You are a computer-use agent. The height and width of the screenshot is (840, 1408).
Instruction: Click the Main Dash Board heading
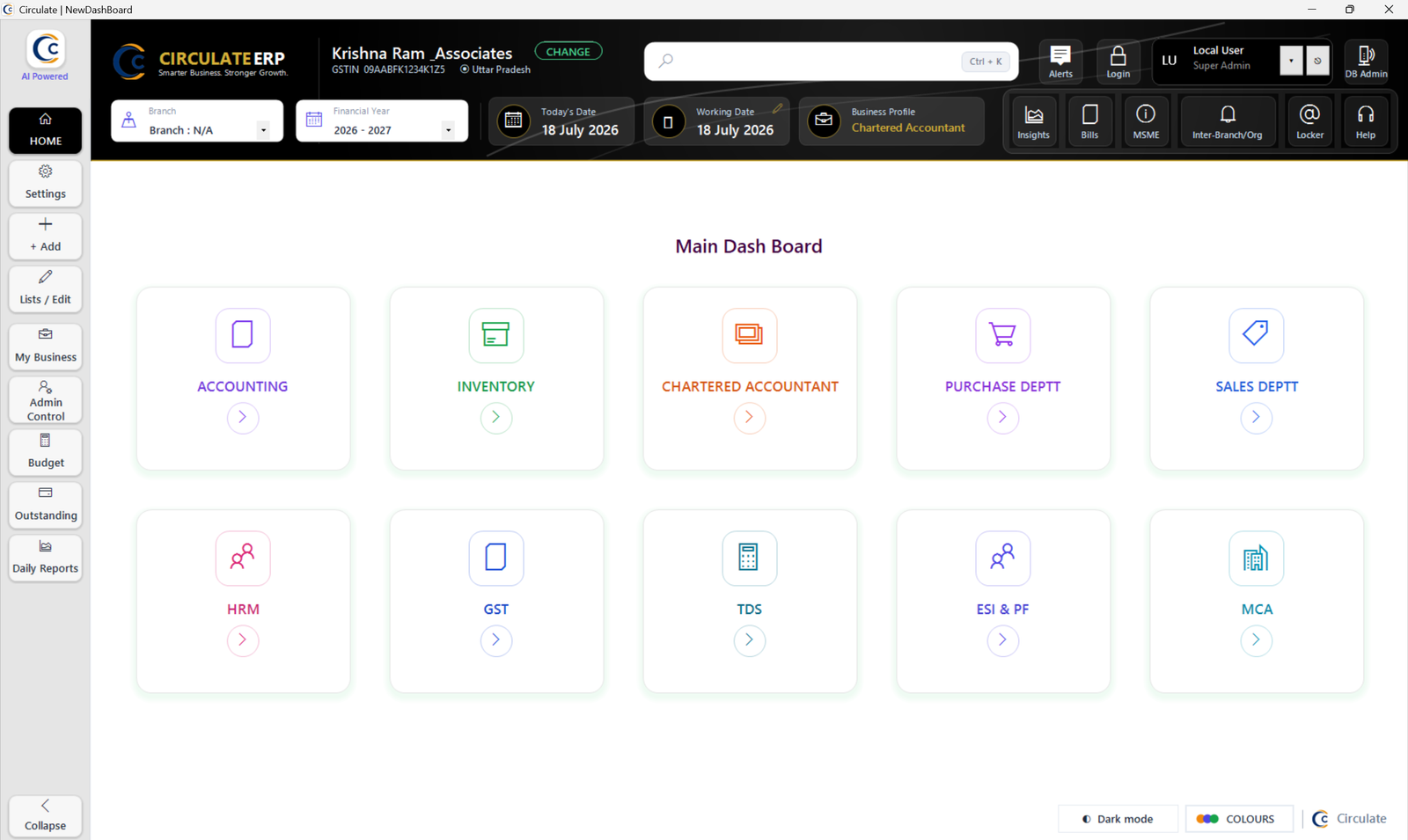pyautogui.click(x=749, y=246)
